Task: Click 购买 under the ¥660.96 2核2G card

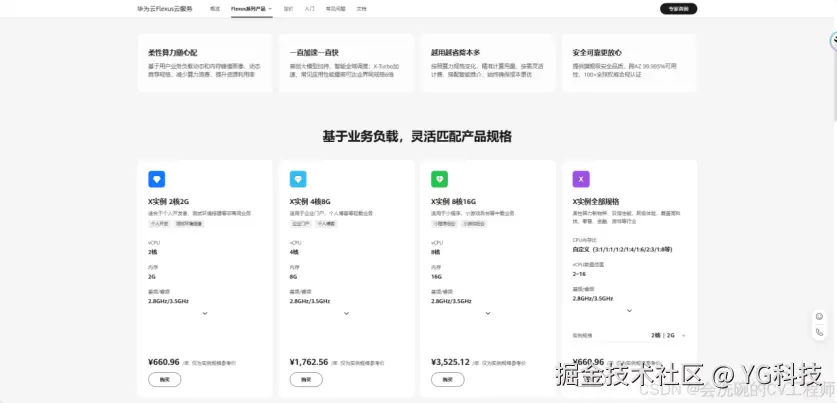Action: pos(164,380)
